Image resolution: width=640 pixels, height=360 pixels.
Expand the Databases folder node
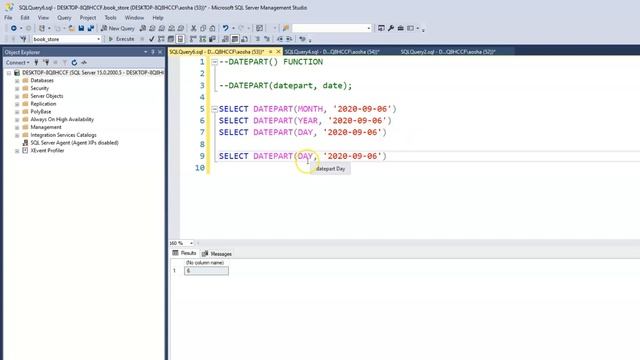pyautogui.click(x=17, y=81)
